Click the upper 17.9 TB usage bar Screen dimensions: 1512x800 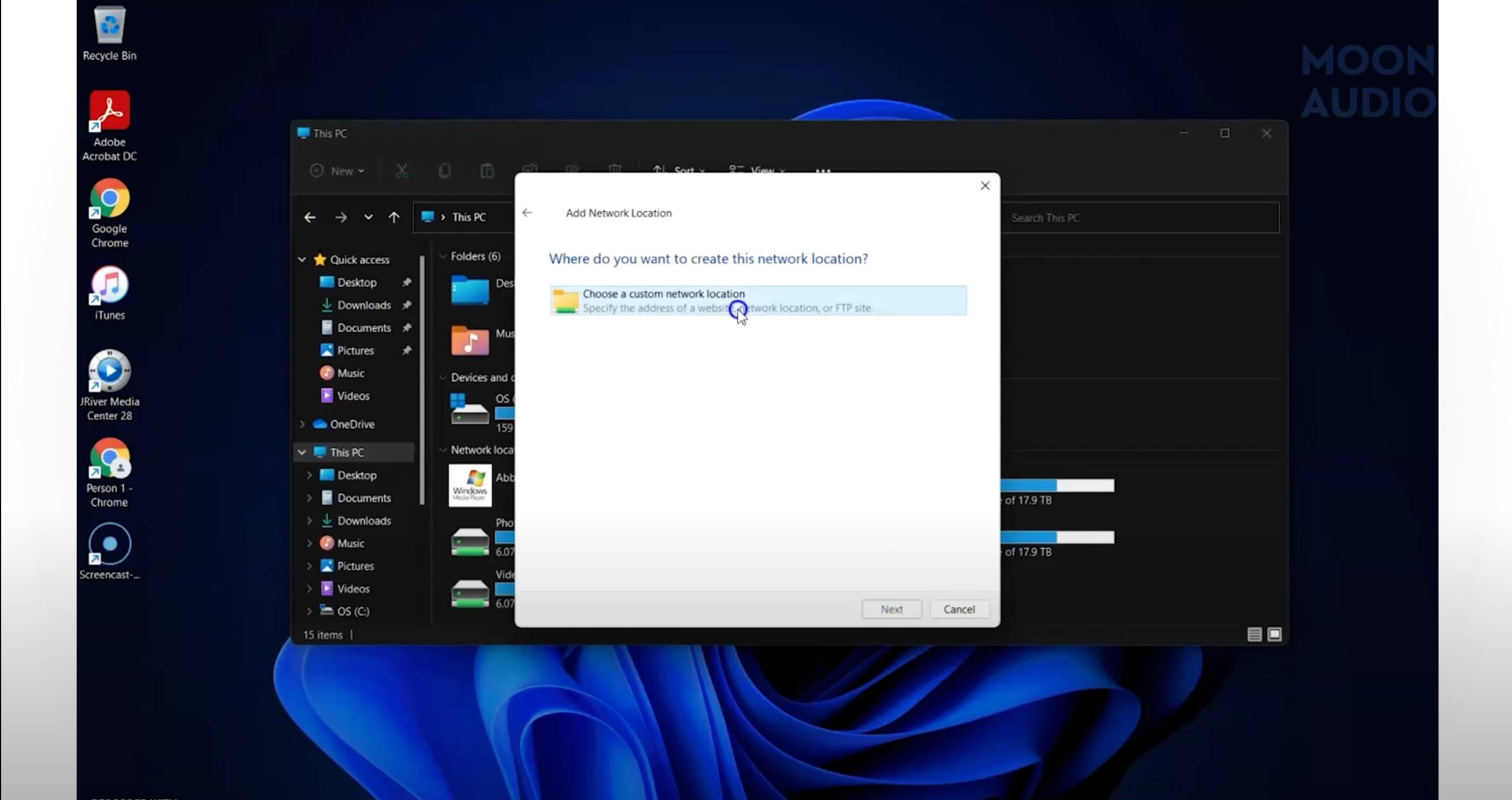(x=1057, y=485)
